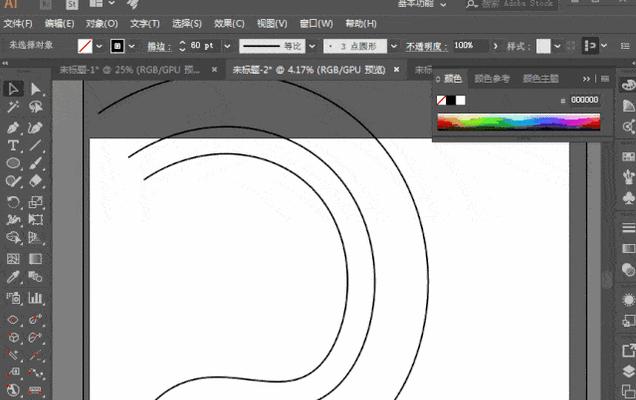636x400 pixels.
Task: Open the 文件(F) menu
Action: (x=18, y=24)
